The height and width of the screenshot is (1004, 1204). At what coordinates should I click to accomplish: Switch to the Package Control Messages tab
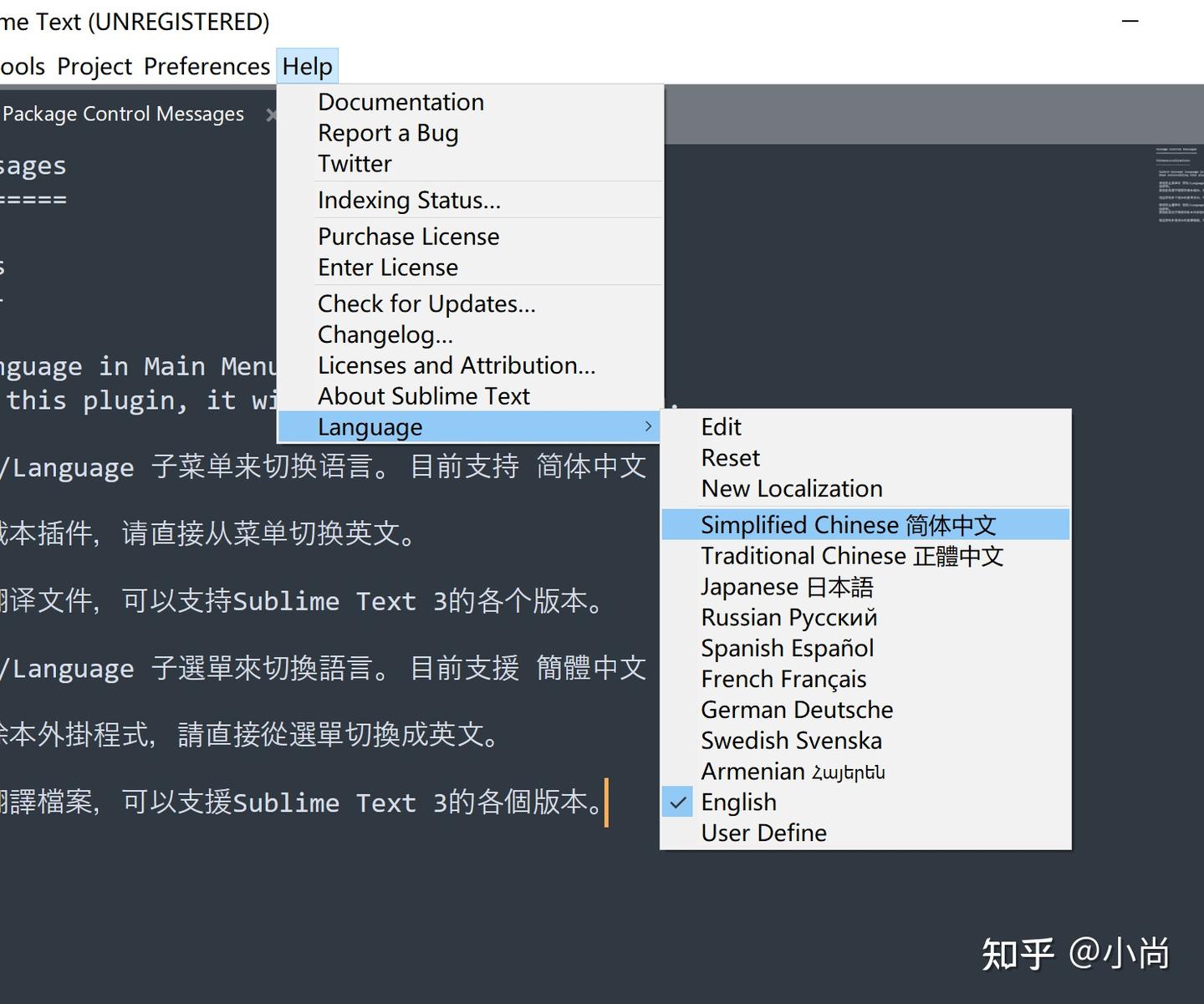click(x=124, y=114)
